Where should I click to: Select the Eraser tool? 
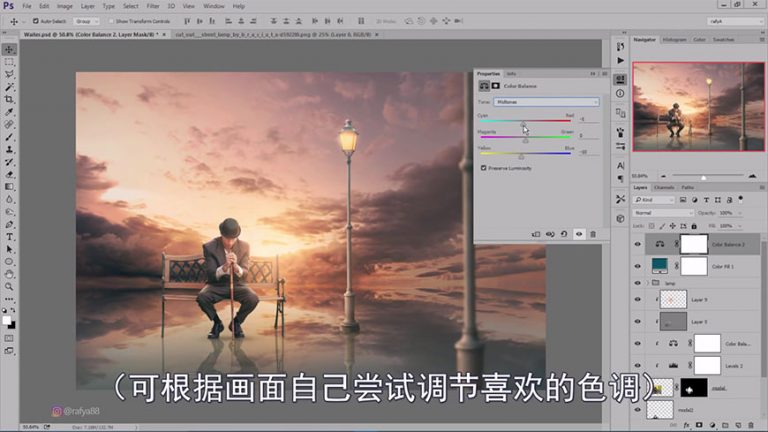9,174
